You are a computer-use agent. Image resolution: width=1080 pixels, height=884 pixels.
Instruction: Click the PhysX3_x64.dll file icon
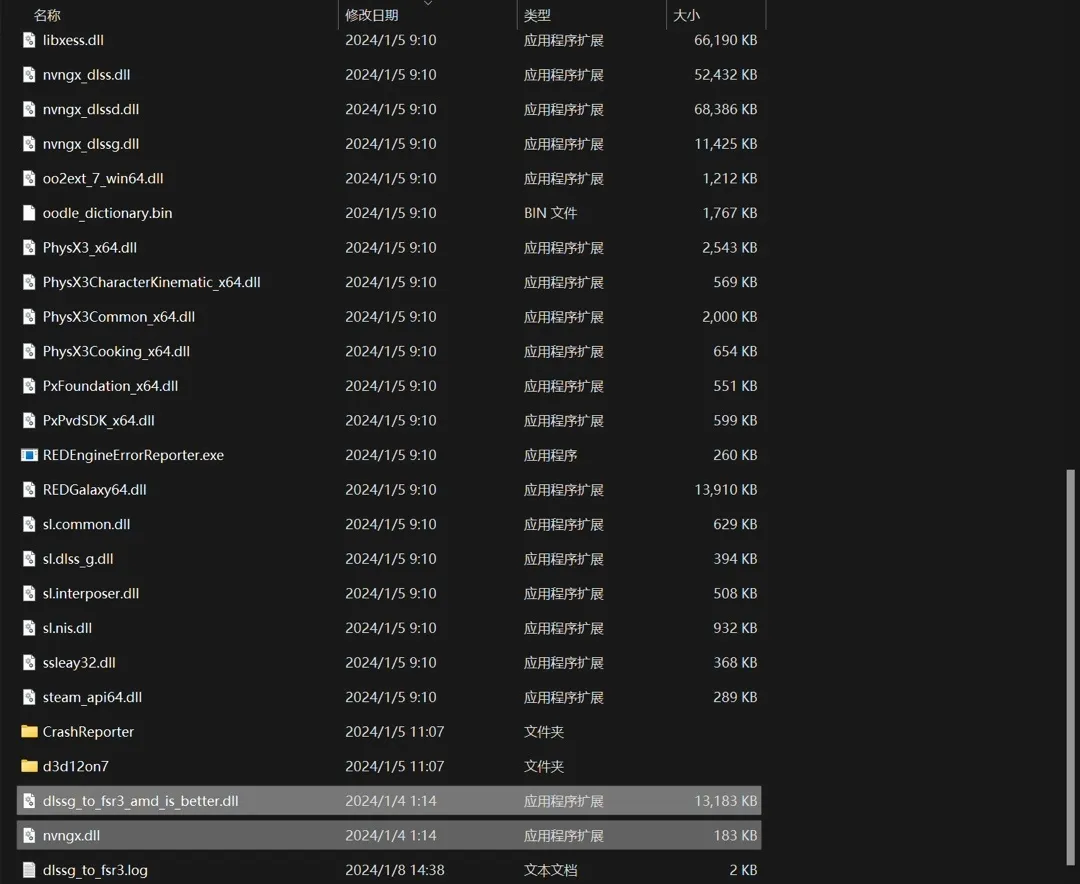point(29,247)
